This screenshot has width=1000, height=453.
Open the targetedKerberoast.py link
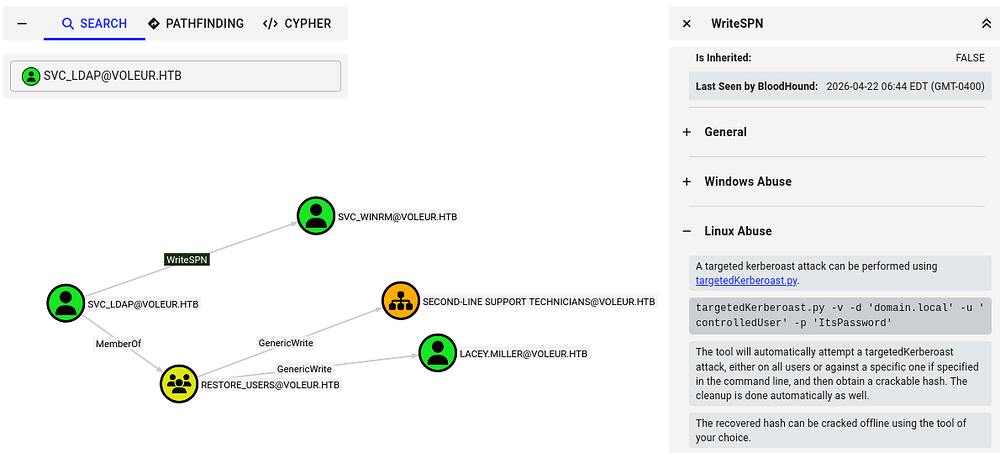[746, 281]
